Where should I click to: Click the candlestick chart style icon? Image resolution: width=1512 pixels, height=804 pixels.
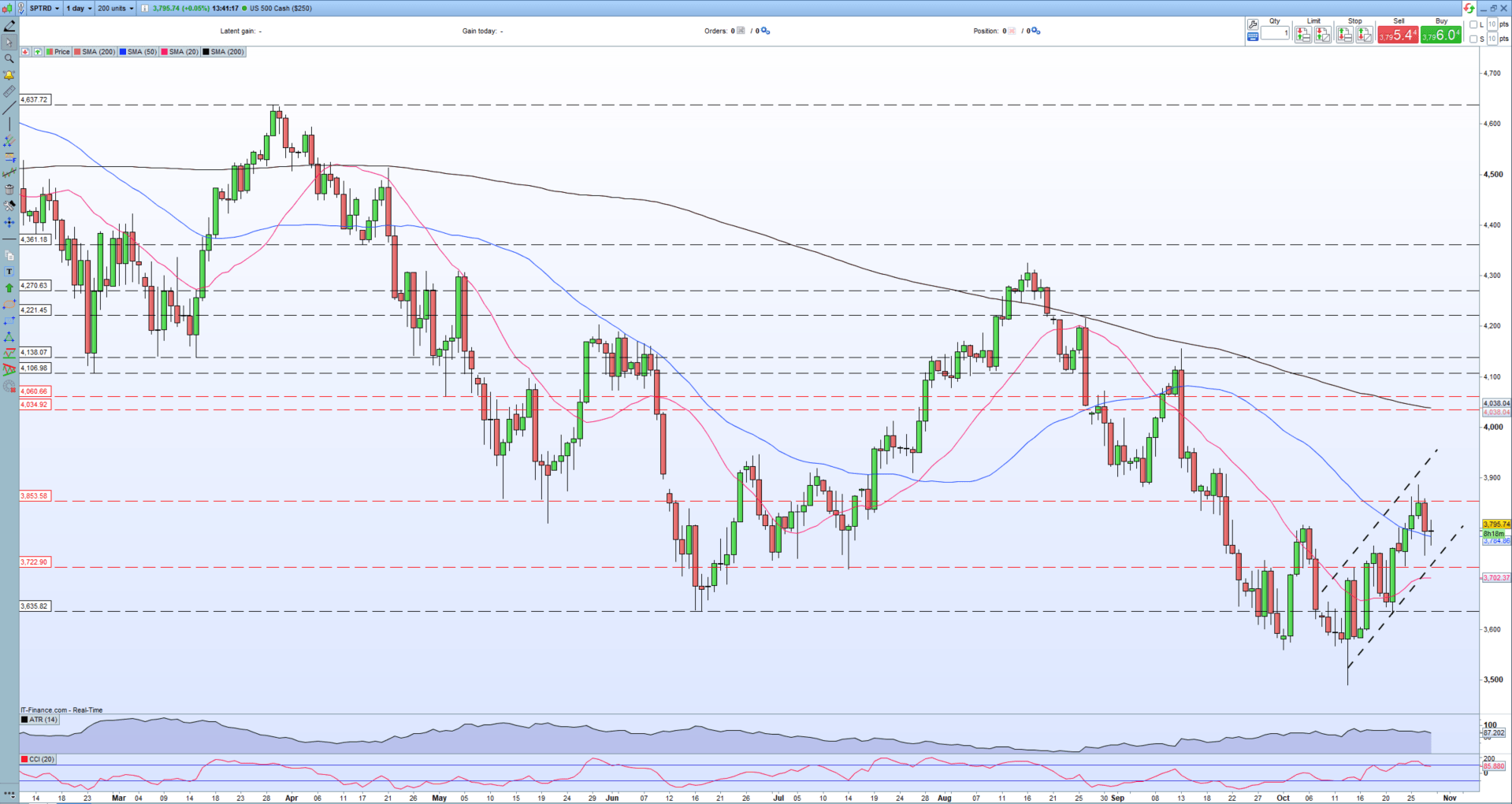6,8
